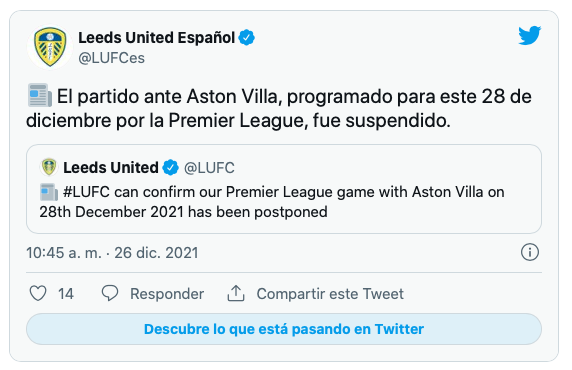Click the reply speech bubble icon
This screenshot has height=370, width=572.
pyautogui.click(x=110, y=293)
